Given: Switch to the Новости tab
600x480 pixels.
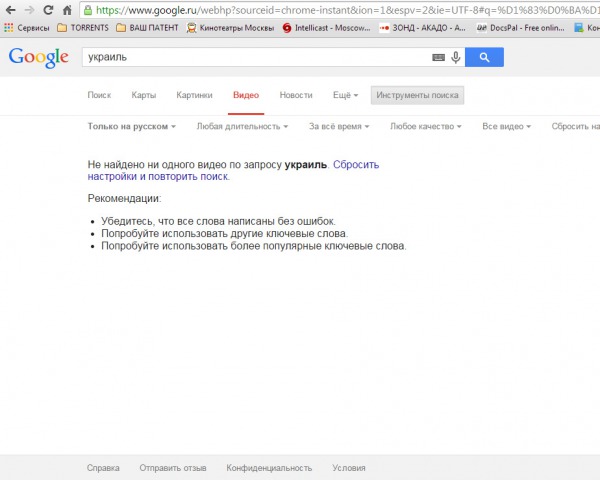Looking at the screenshot, I should tap(296, 95).
